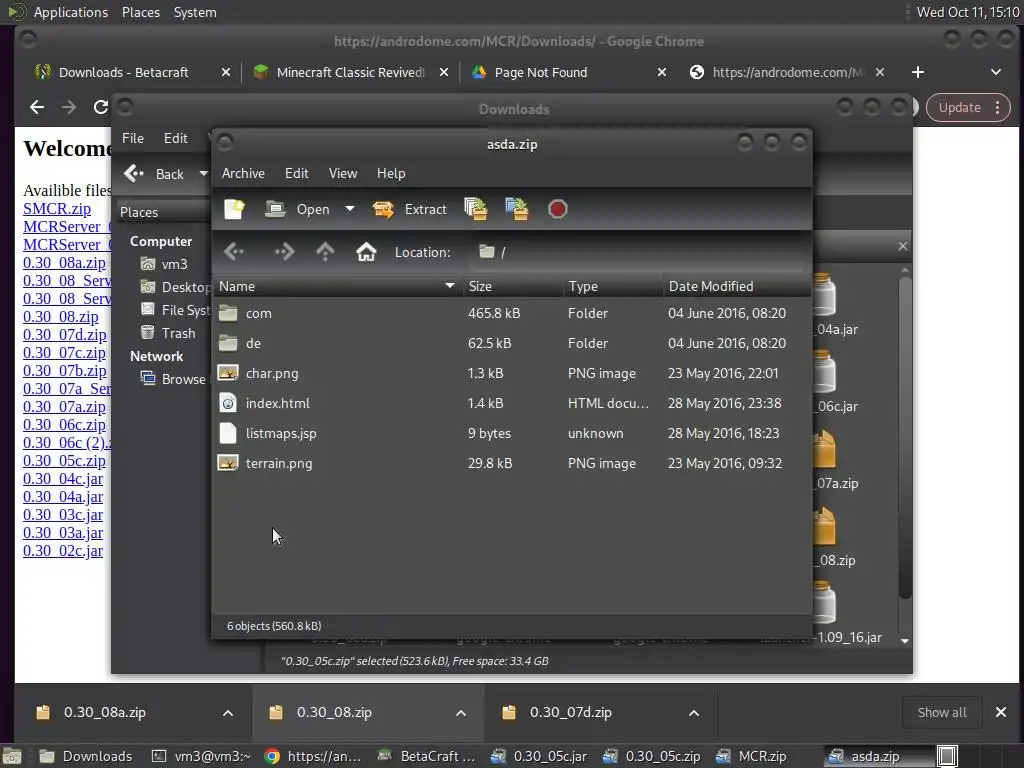
Task: Sort by Type column header
Action: [613, 286]
